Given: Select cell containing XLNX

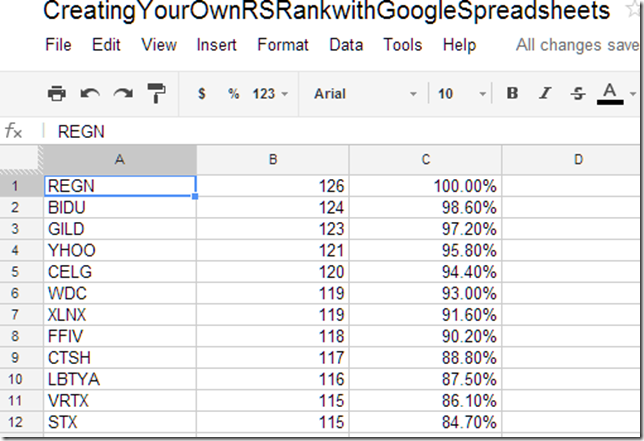Looking at the screenshot, I should (x=120, y=315).
